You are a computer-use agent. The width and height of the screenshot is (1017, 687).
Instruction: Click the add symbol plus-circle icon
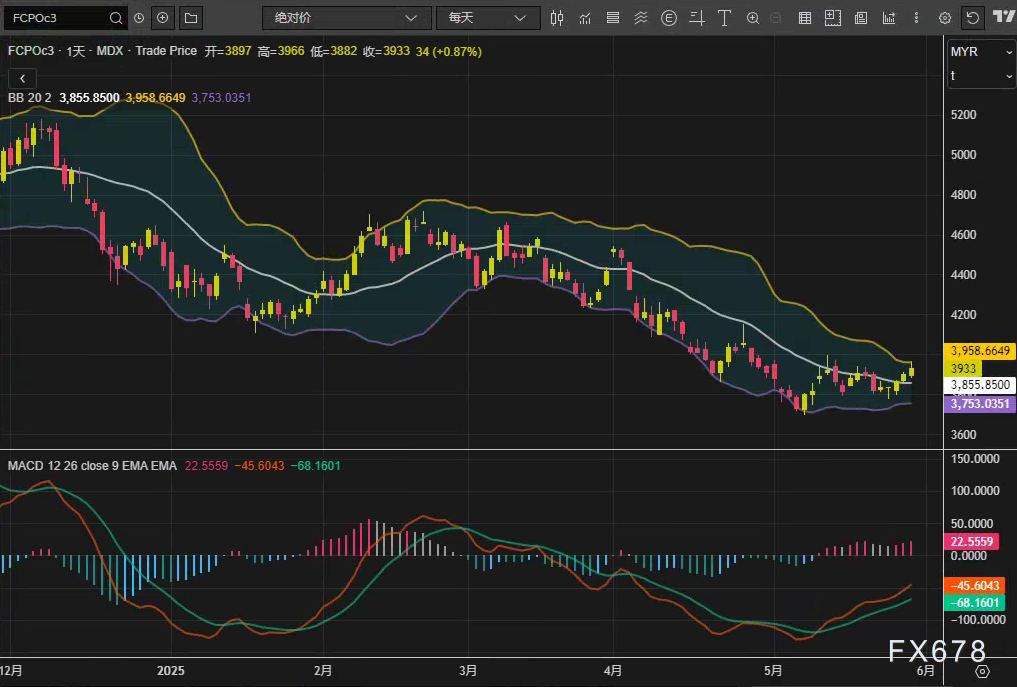click(163, 18)
